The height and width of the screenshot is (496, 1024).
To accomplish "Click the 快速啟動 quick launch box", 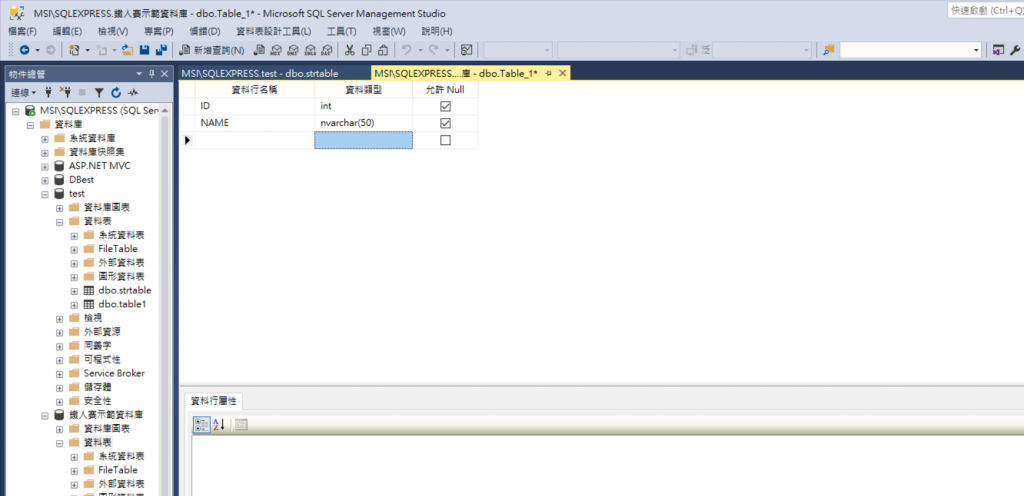I will pos(985,10).
